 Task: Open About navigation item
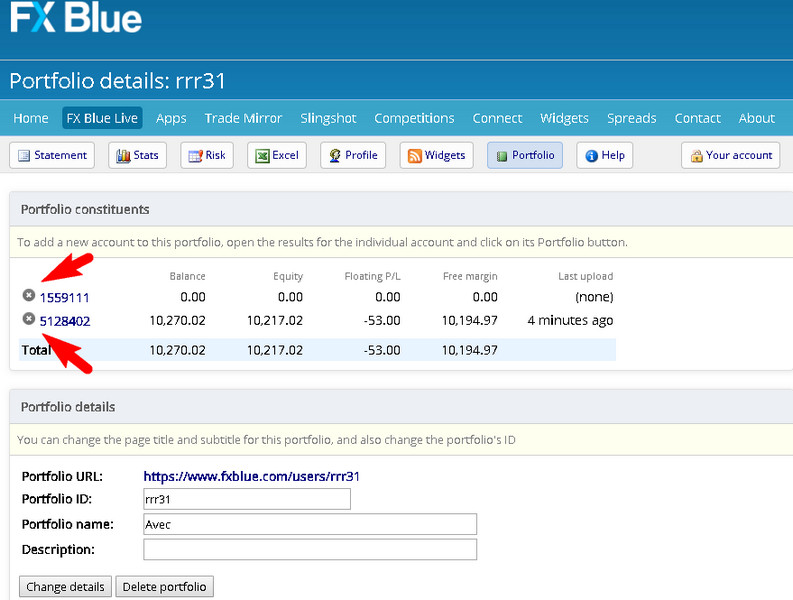tap(757, 118)
